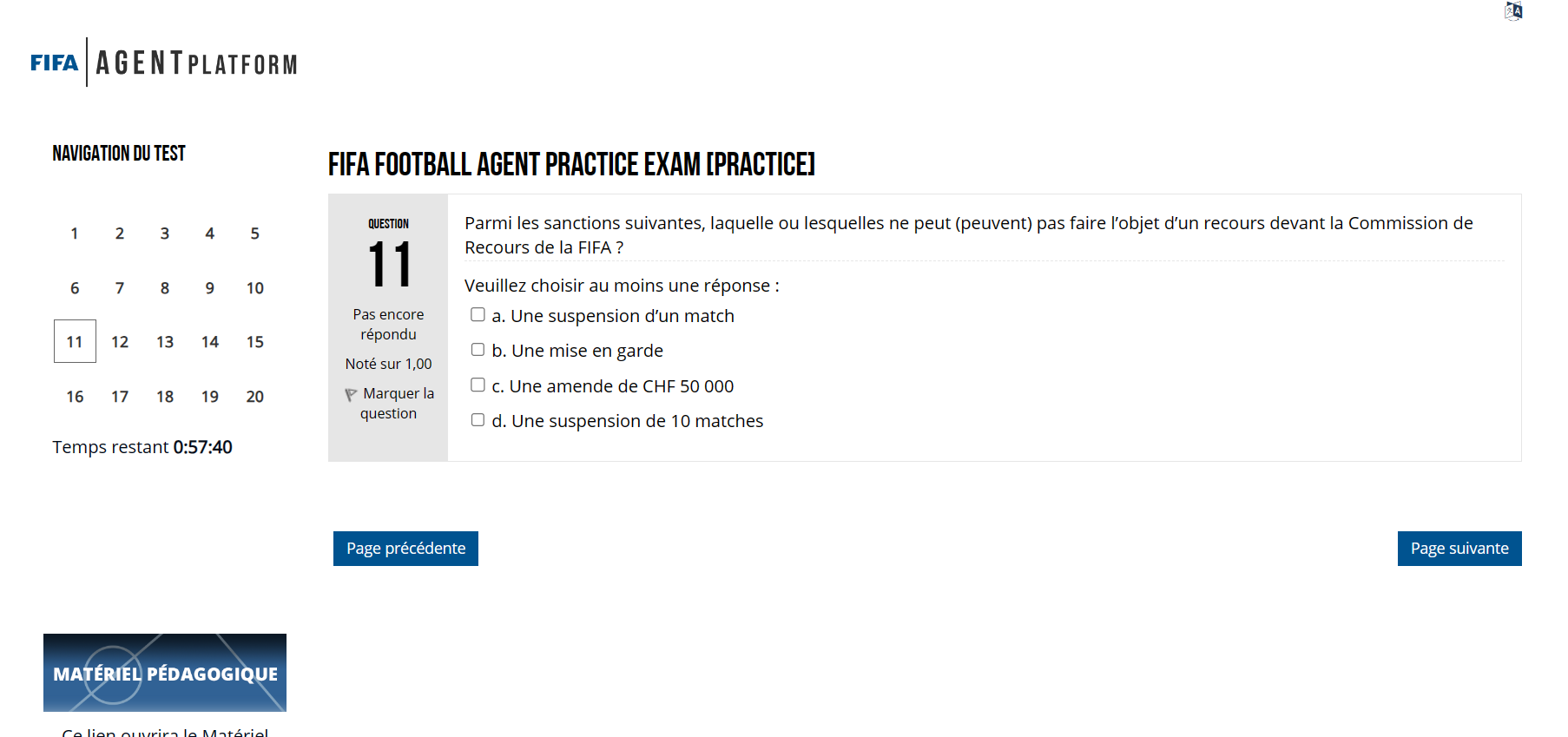Navigate to question 7

pos(119,287)
